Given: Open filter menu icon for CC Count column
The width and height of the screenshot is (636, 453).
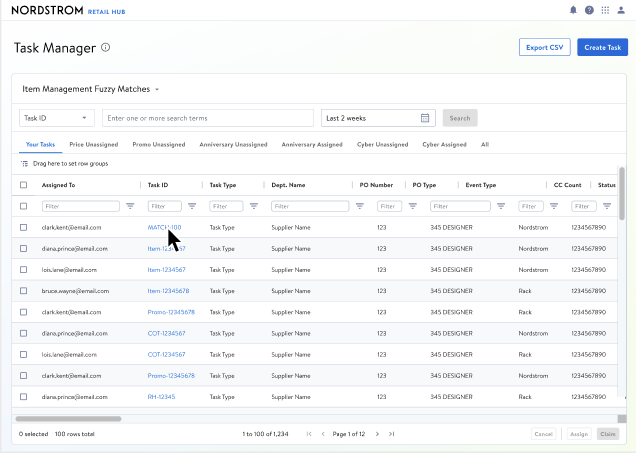Looking at the screenshot, I should [607, 206].
